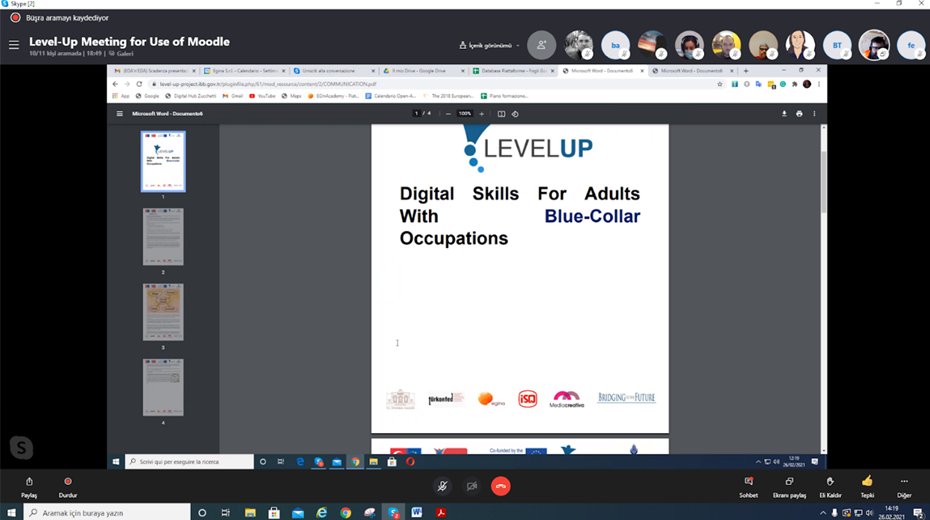Viewport: 930px width, 520px height.
Task: Click the Windows taskbar search box
Action: click(105, 512)
